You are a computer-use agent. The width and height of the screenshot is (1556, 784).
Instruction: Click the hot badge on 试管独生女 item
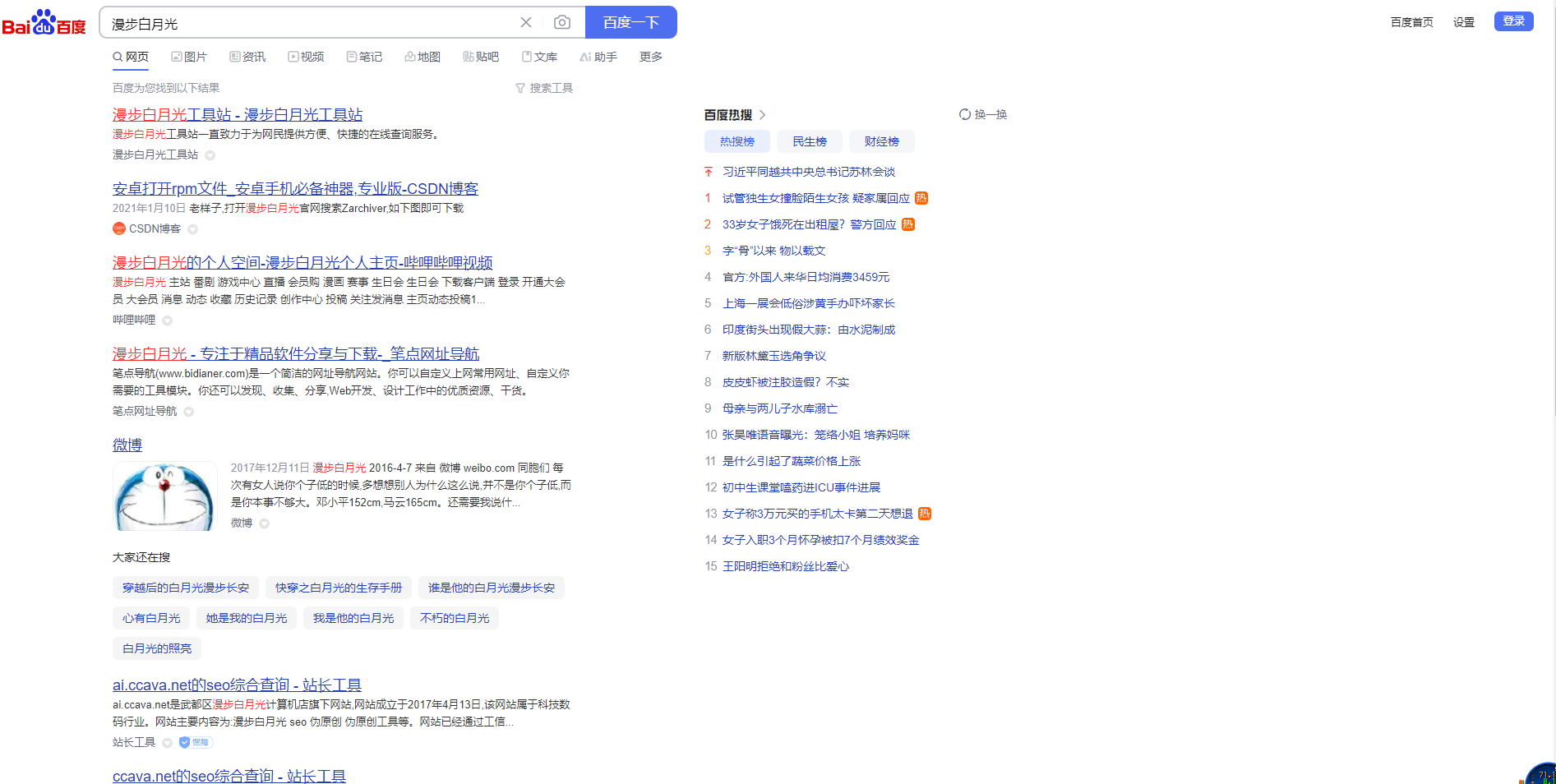click(x=921, y=198)
